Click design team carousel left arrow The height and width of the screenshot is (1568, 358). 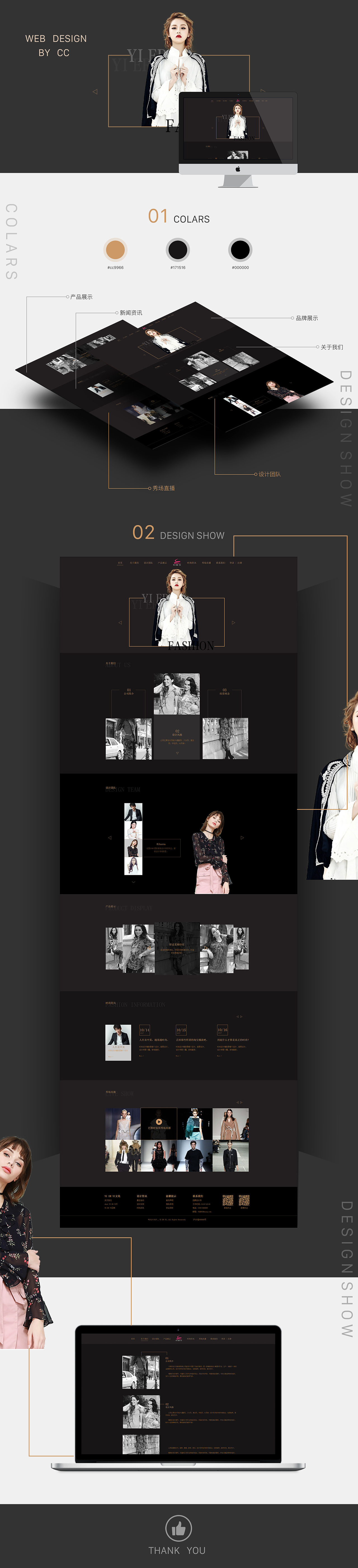[110, 838]
